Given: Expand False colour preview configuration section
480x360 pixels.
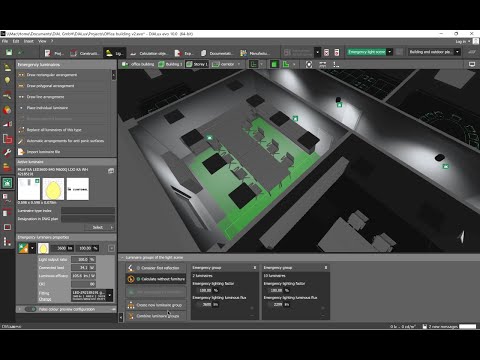Looking at the screenshot, I should 19,309.
